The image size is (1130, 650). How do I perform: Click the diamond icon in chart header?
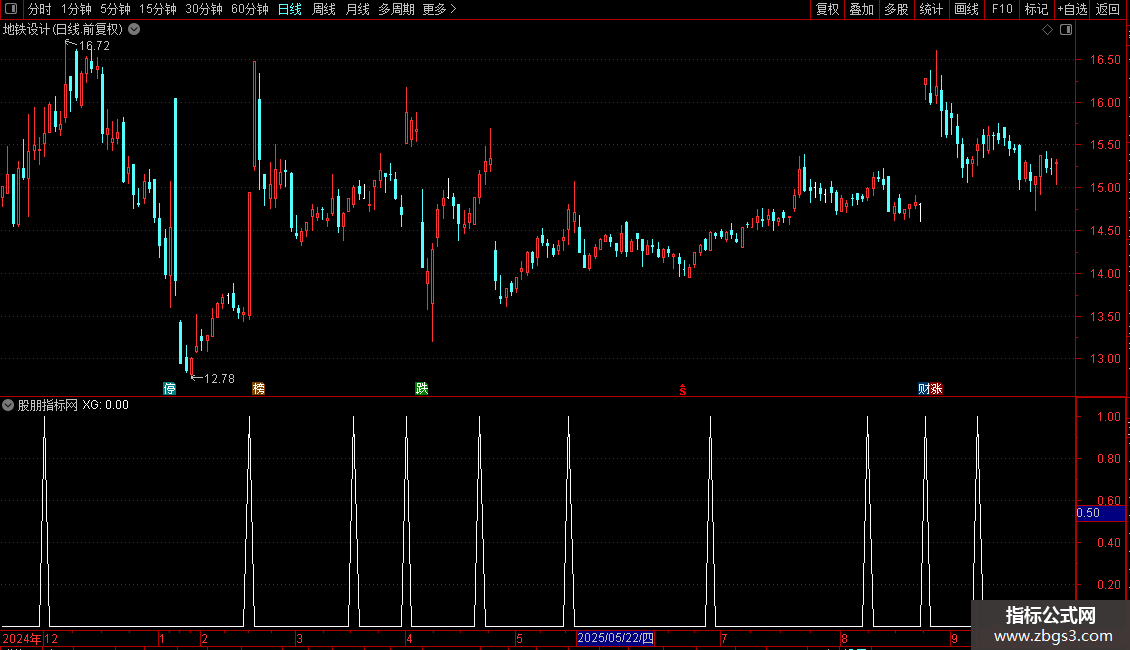pos(1047,30)
